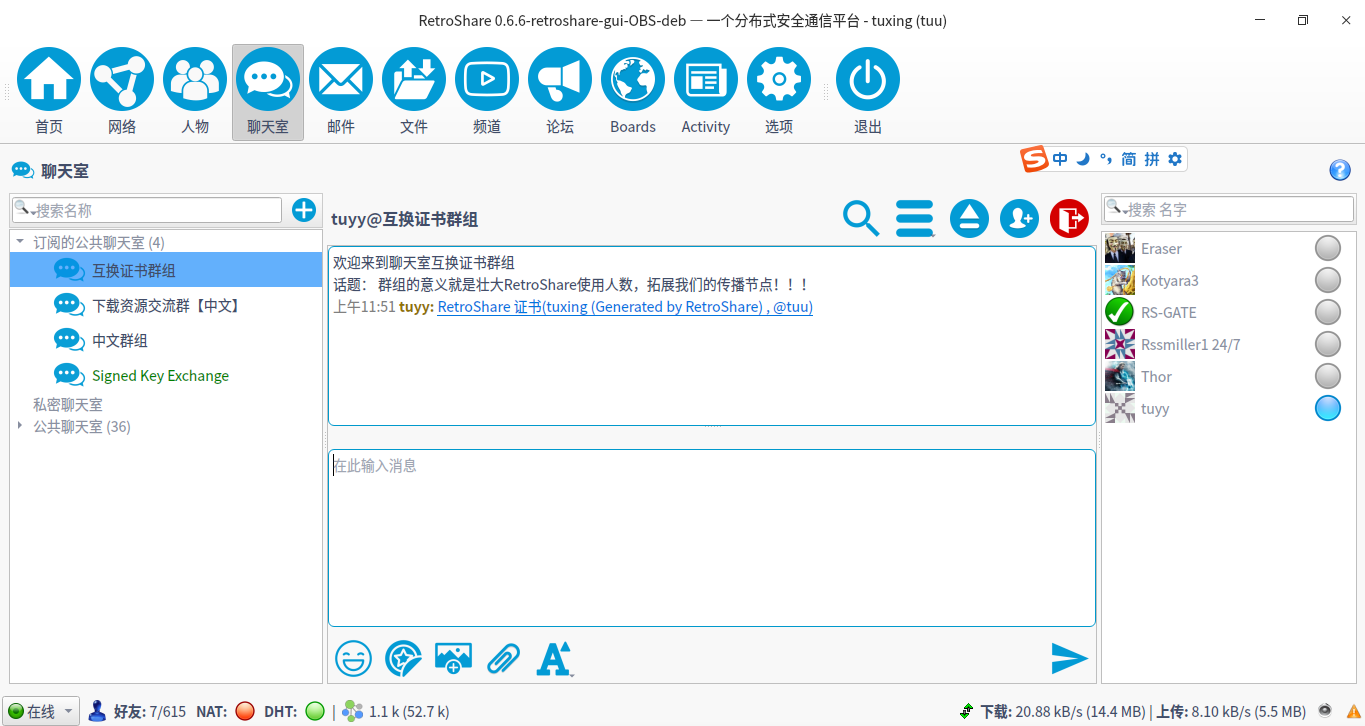Image resolution: width=1365 pixels, height=726 pixels.
Task: Open the 频道 channels section
Action: pos(487,80)
